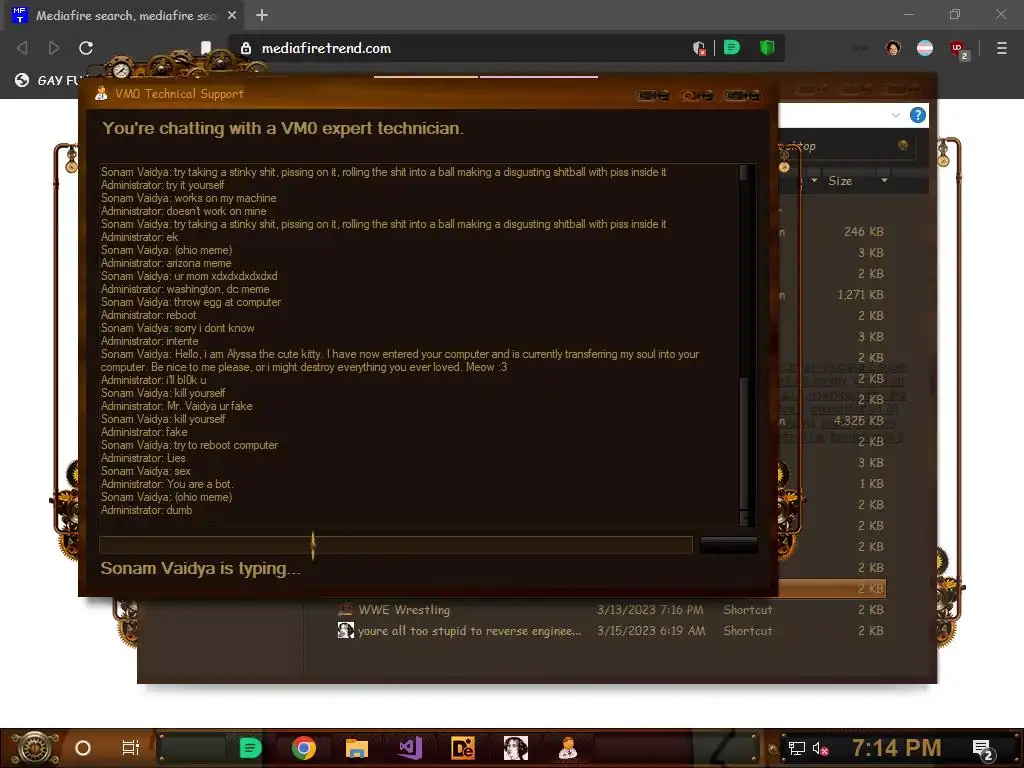This screenshot has width=1024, height=768.
Task: Close the Mediafire search tab
Action: [x=231, y=15]
